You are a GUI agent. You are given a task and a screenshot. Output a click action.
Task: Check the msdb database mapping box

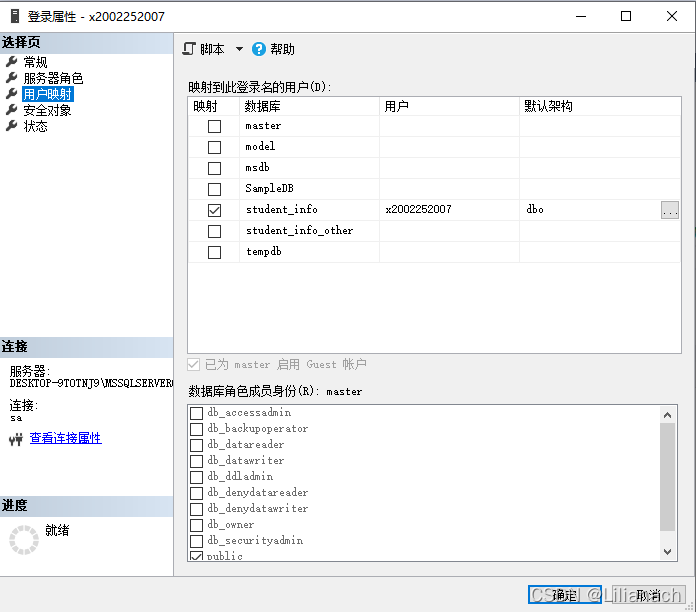pyautogui.click(x=214, y=168)
